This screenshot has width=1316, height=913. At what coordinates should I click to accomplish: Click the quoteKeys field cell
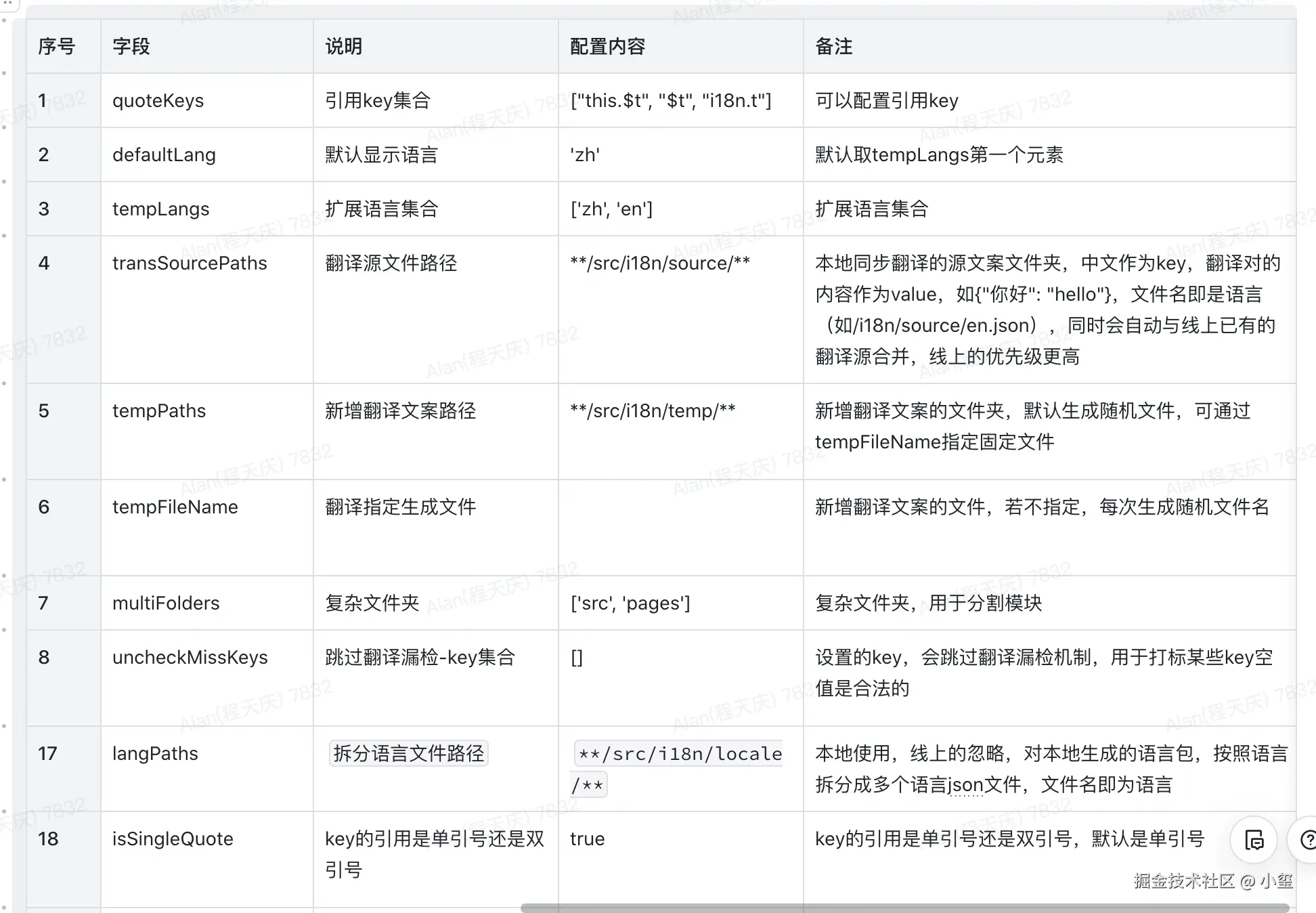(158, 100)
